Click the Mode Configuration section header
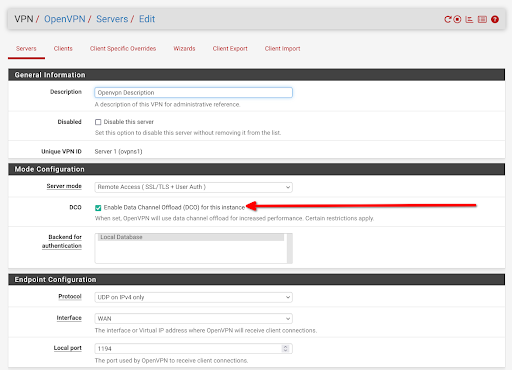The image size is (512, 370). pos(257,169)
